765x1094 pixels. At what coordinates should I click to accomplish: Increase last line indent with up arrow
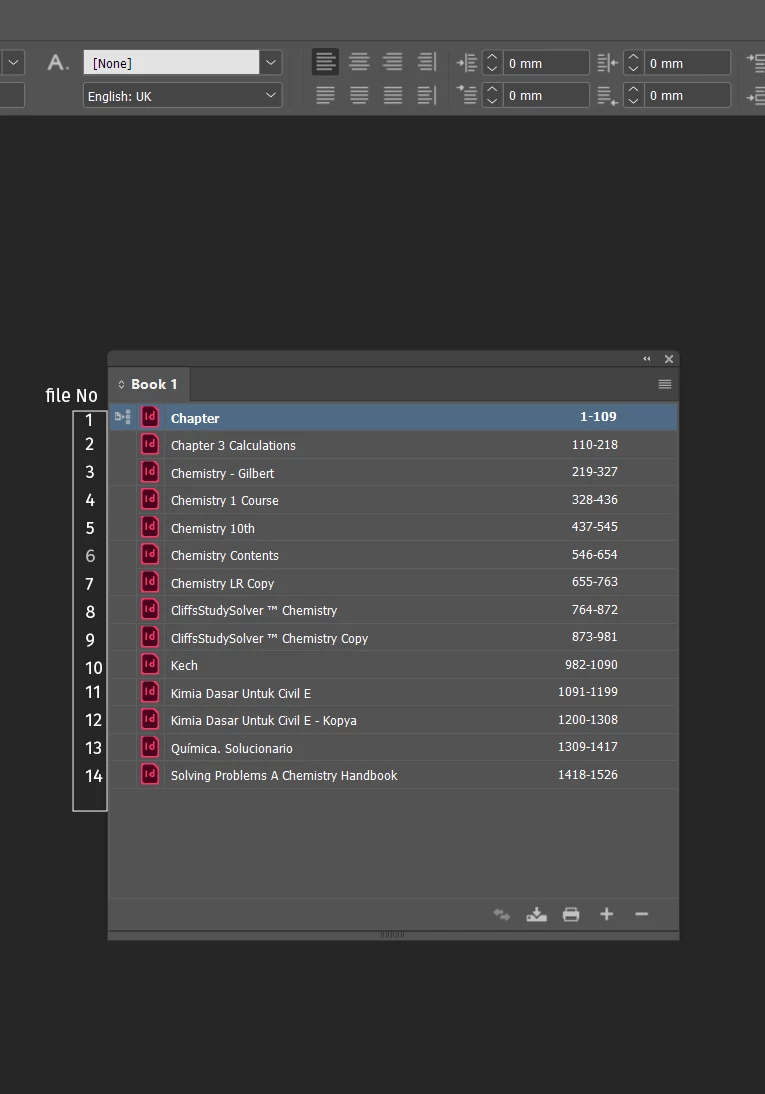point(633,89)
